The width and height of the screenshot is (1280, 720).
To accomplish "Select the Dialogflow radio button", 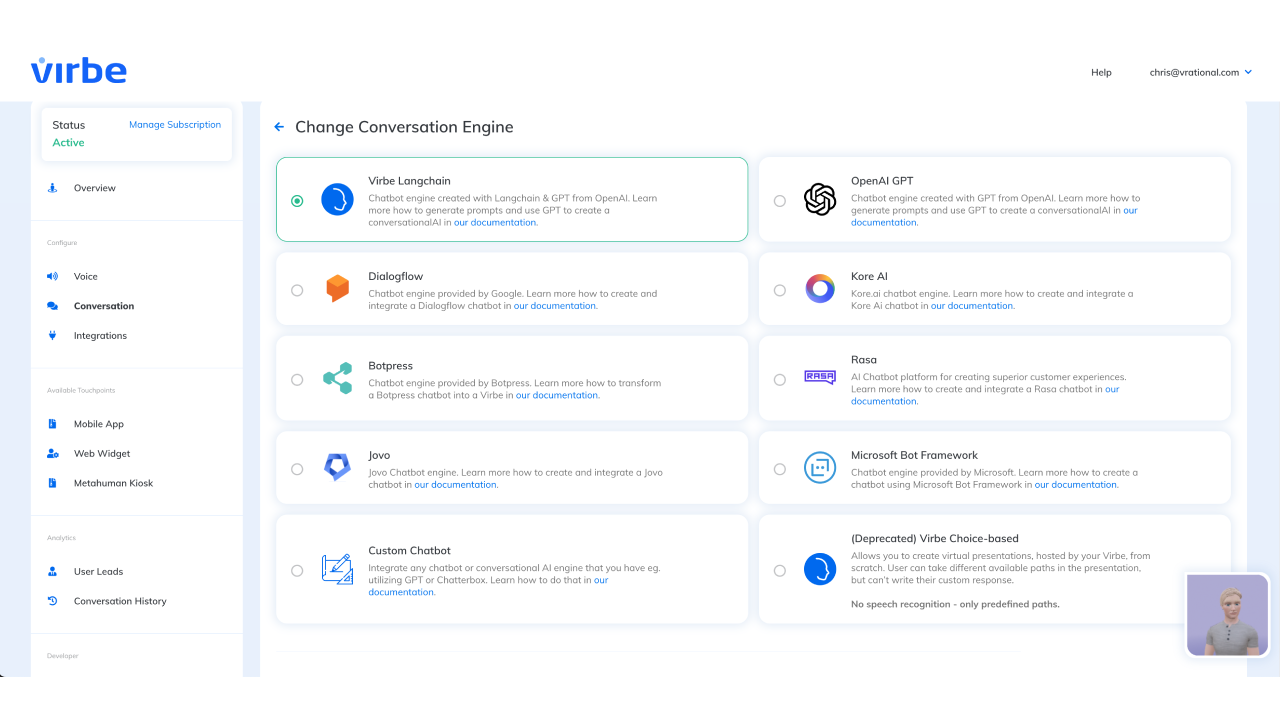I will pyautogui.click(x=297, y=290).
